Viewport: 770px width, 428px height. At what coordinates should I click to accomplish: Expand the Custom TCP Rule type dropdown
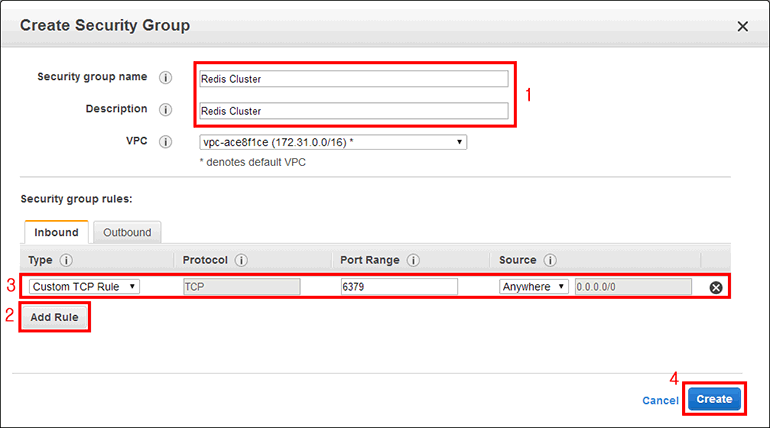[x=84, y=286]
